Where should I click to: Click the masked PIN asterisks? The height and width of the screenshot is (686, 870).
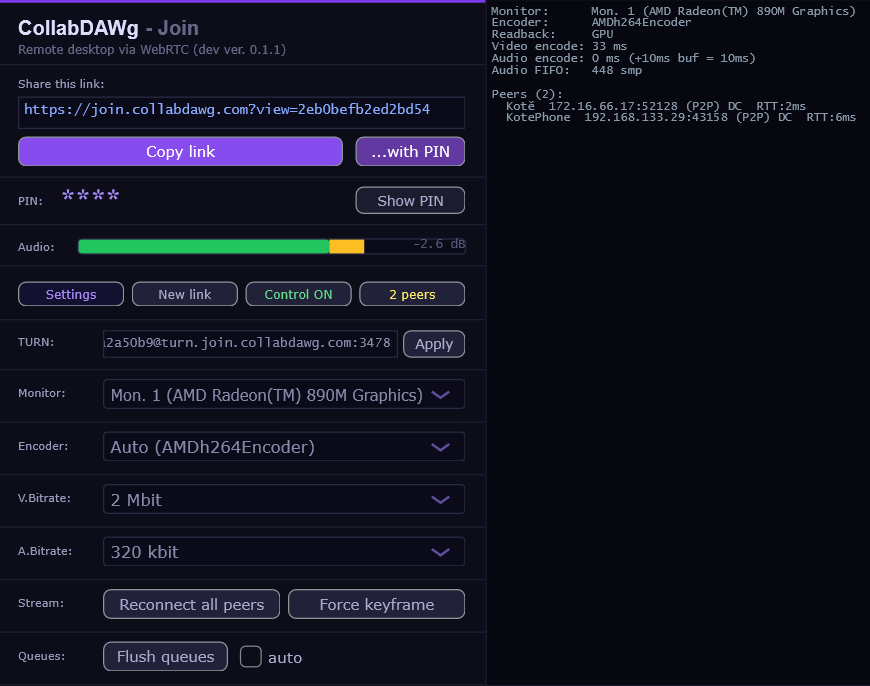click(x=90, y=195)
